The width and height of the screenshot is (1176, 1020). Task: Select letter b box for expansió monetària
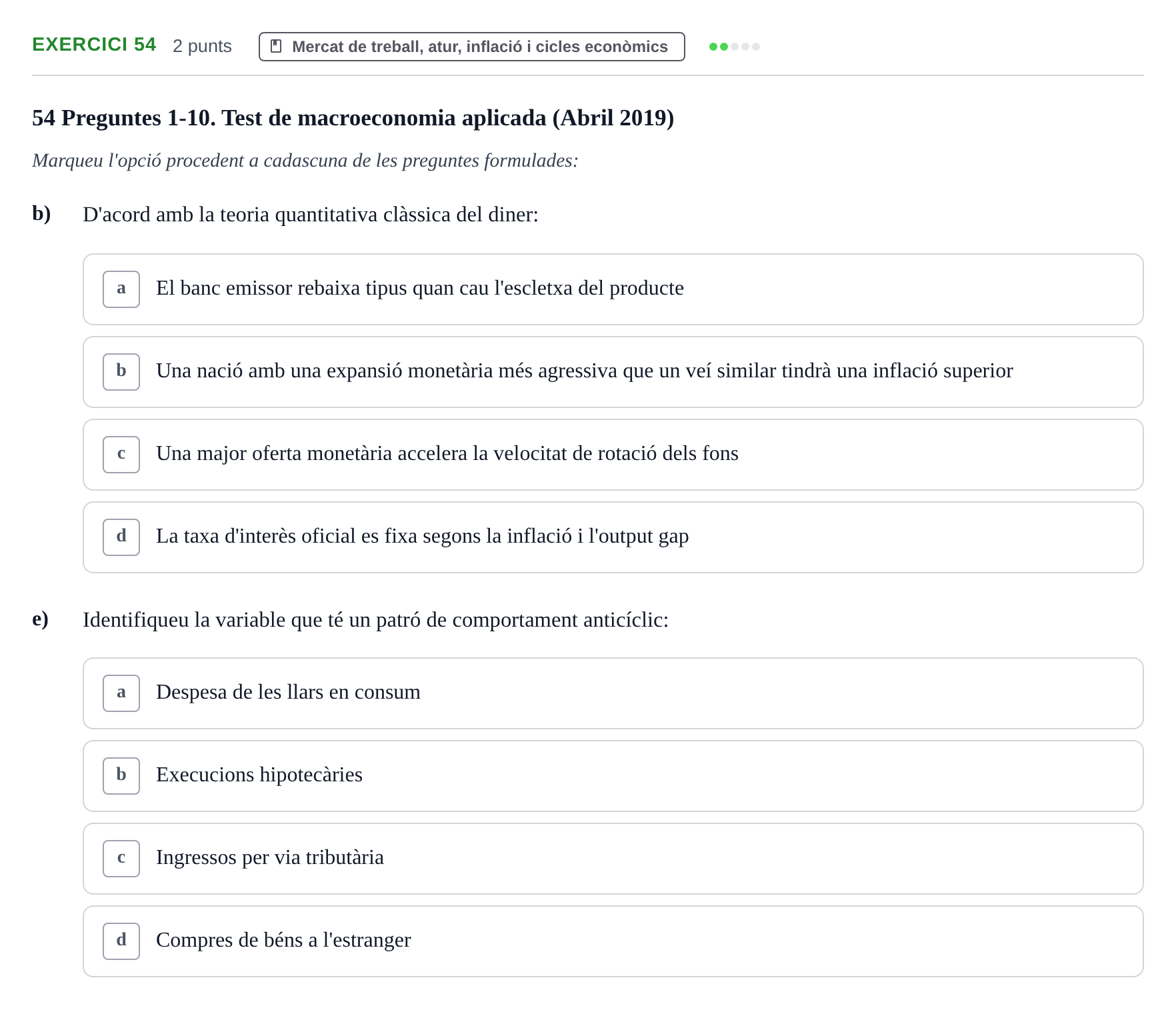coord(121,372)
